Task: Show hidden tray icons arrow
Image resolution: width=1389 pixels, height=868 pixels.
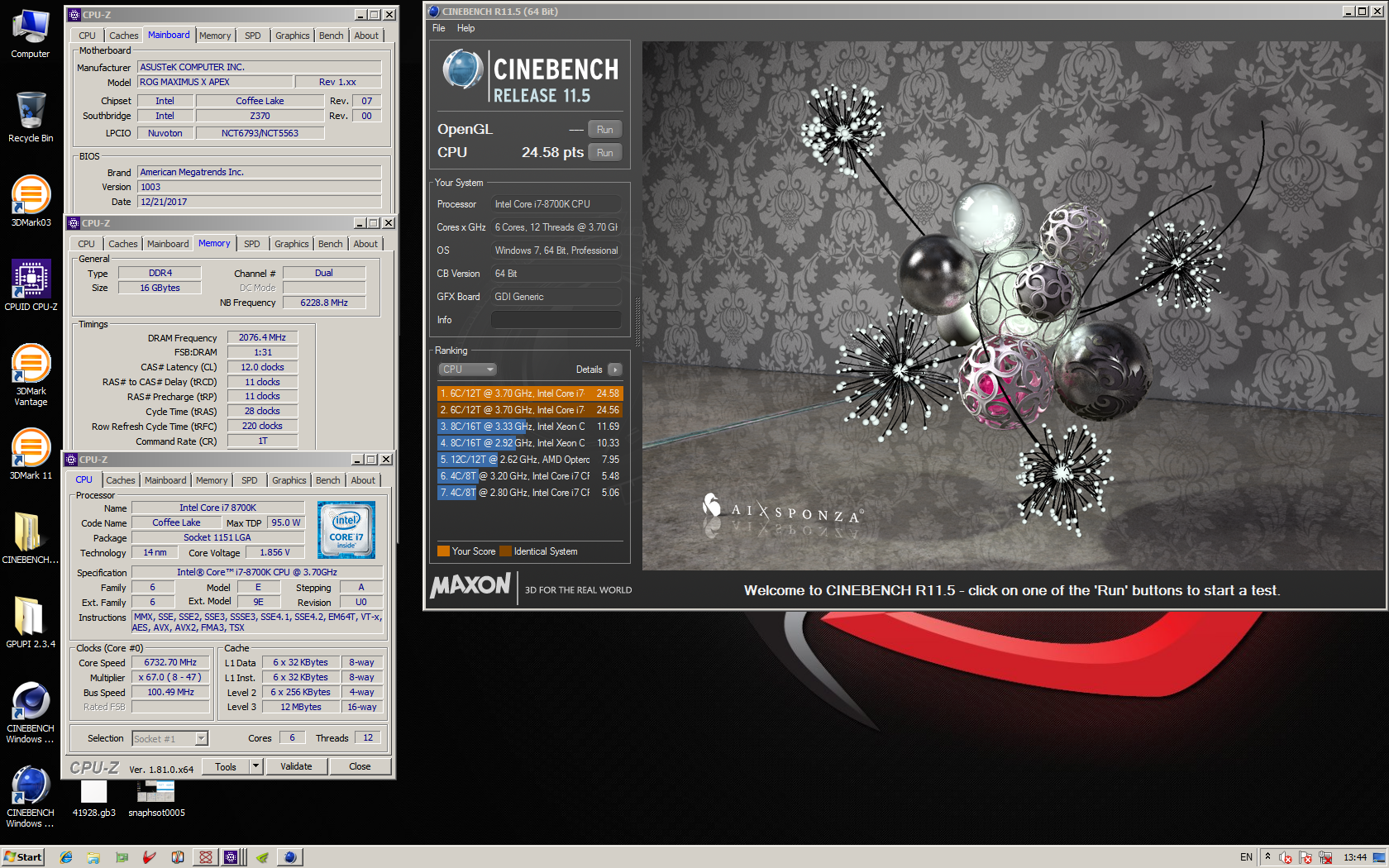Action: coord(1267,856)
